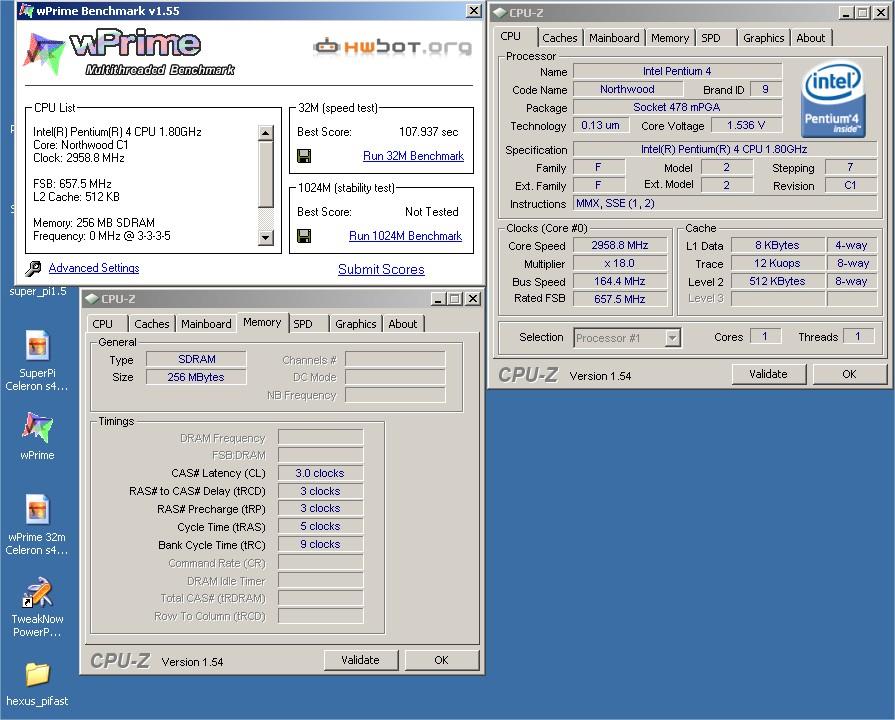The width and height of the screenshot is (895, 720).
Task: Click the wPrime logo in the benchmark window
Action: click(x=129, y=54)
